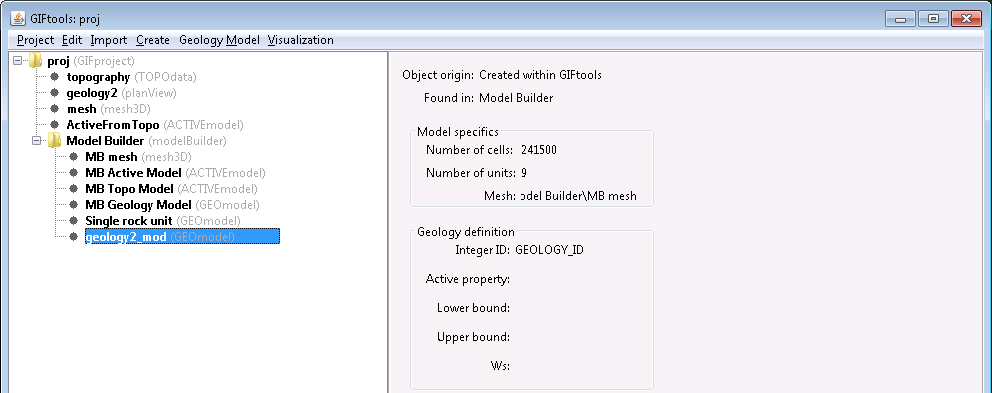This screenshot has width=992, height=393.
Task: Click the bullet icon beside MB Active Model
Action: point(73,173)
